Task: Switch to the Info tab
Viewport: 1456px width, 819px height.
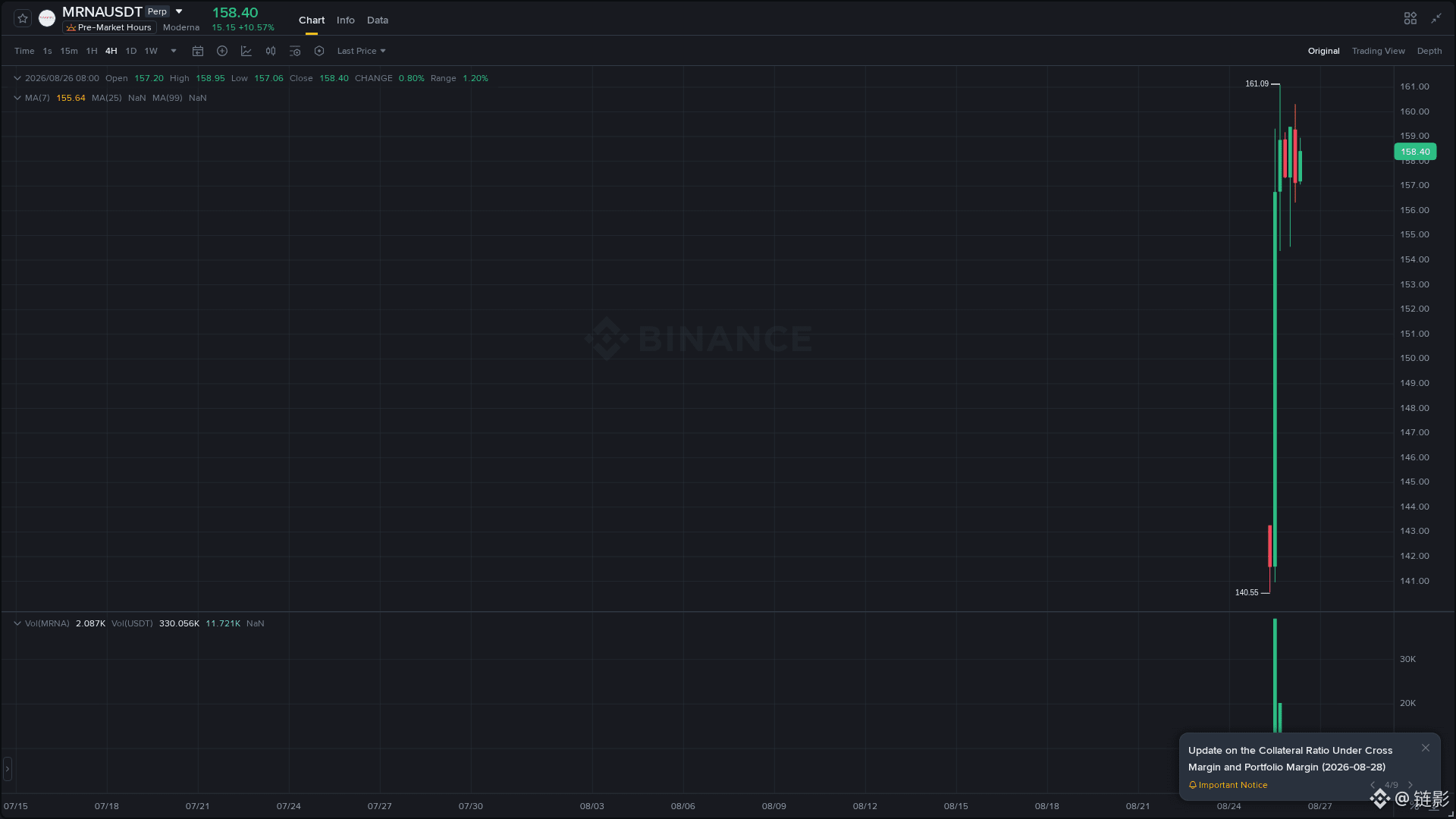Action: point(346,20)
